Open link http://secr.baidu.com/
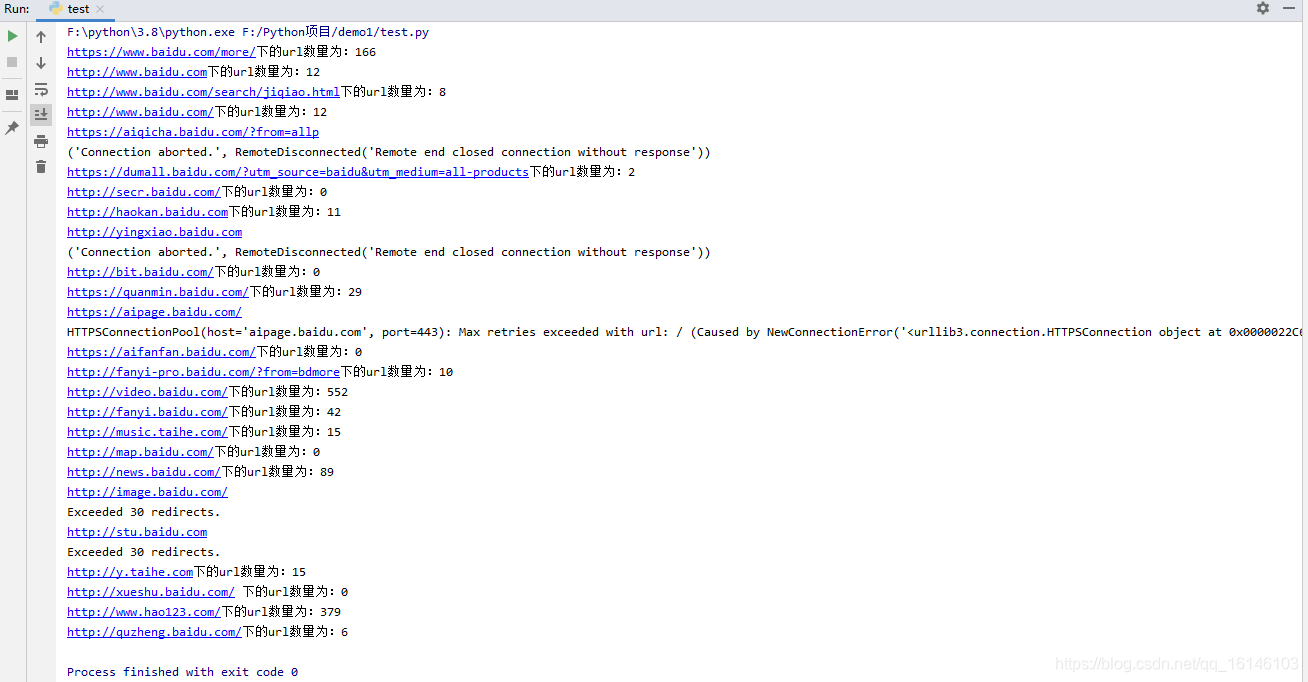Viewport: 1308px width, 682px height. [143, 192]
